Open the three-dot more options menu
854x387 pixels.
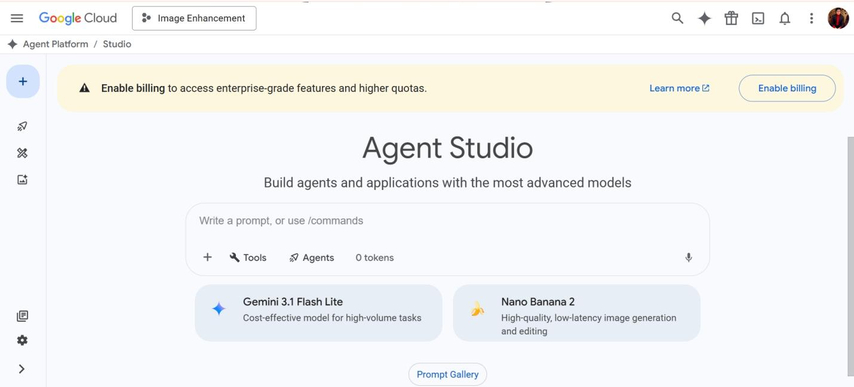point(811,19)
